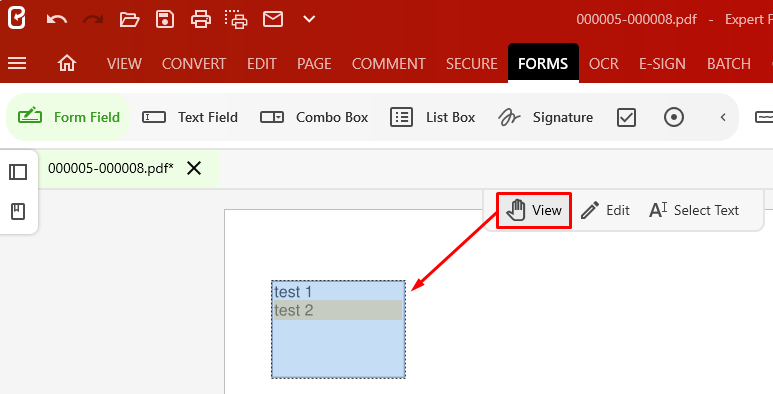Select the FORMS tab
This screenshot has height=394, width=773.
(543, 63)
